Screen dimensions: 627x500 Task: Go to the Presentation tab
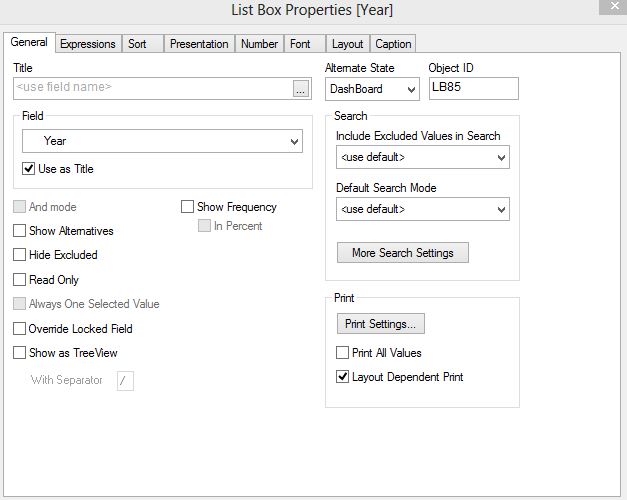pos(199,44)
